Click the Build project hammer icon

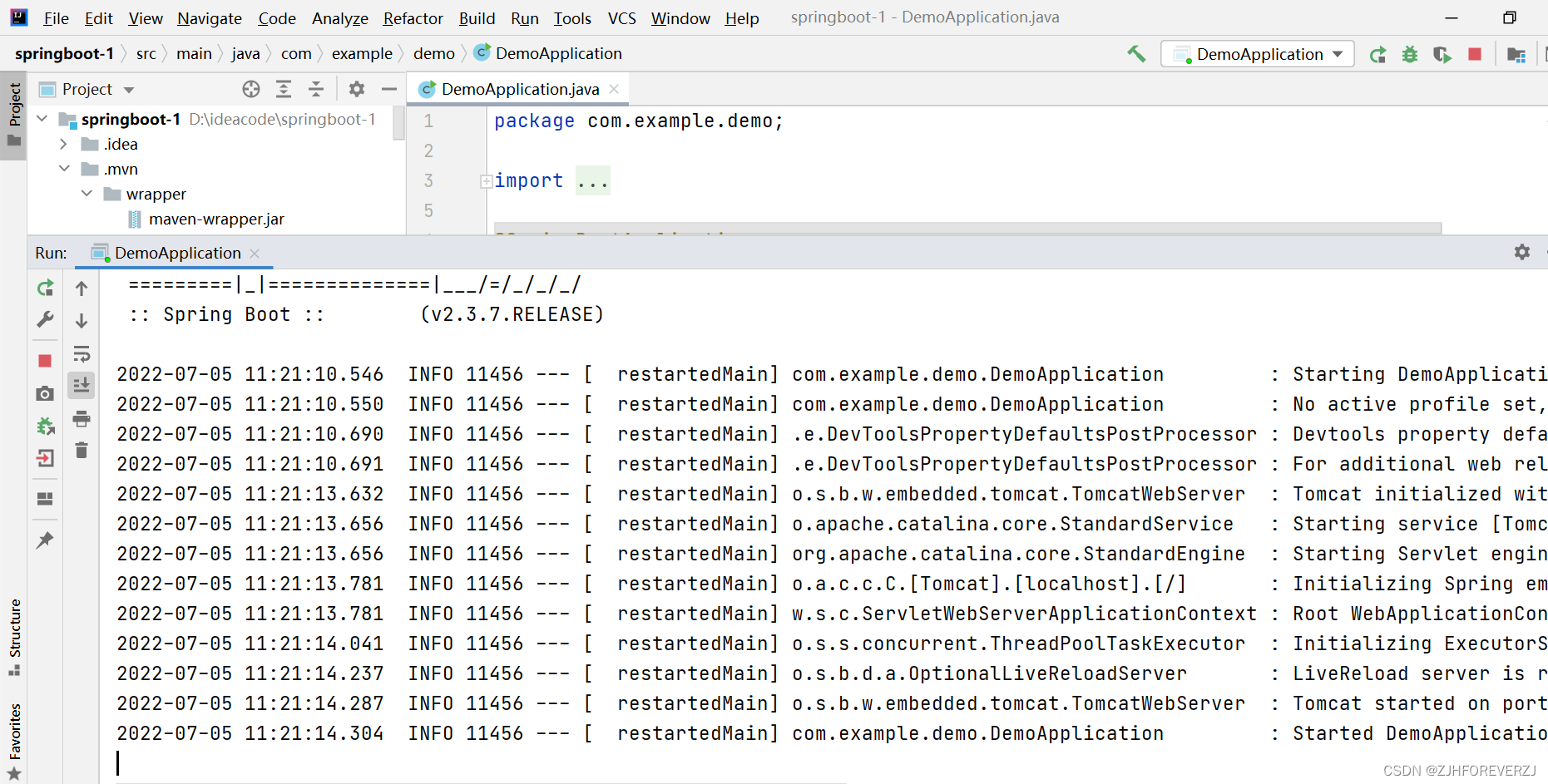[1136, 54]
